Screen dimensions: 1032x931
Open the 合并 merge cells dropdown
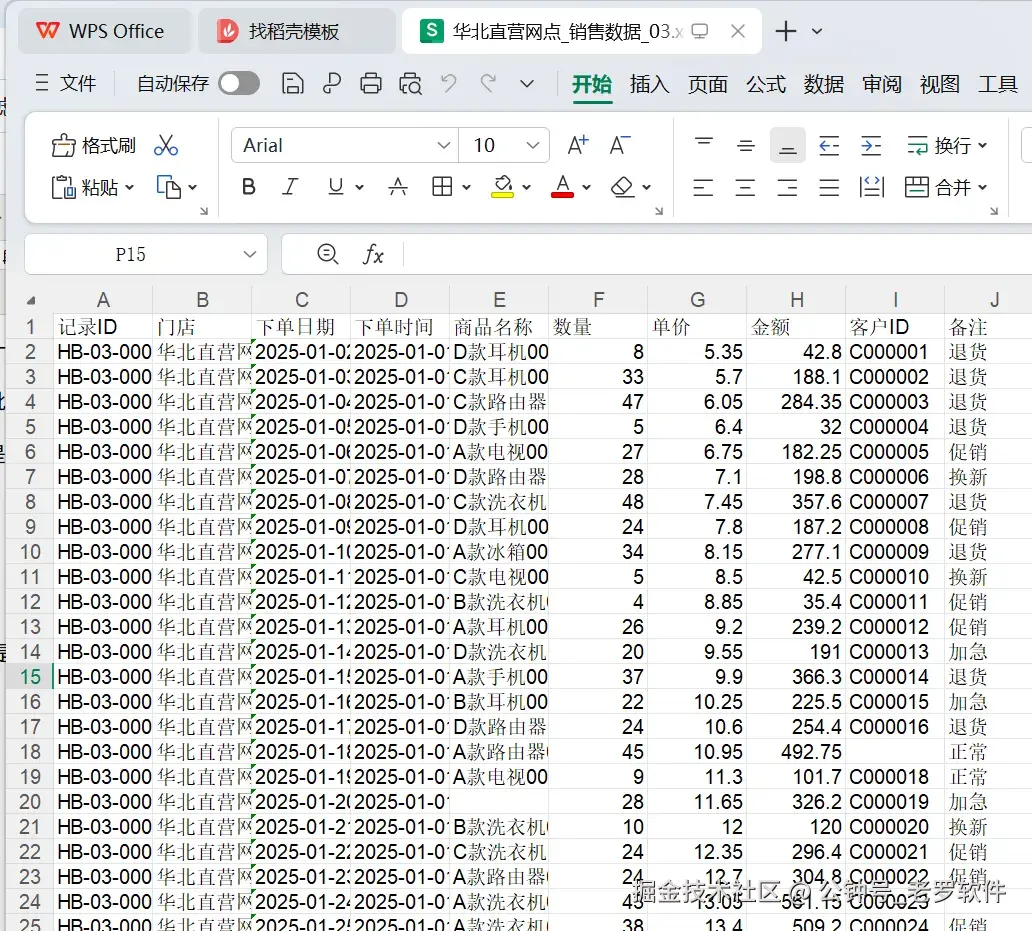983,188
